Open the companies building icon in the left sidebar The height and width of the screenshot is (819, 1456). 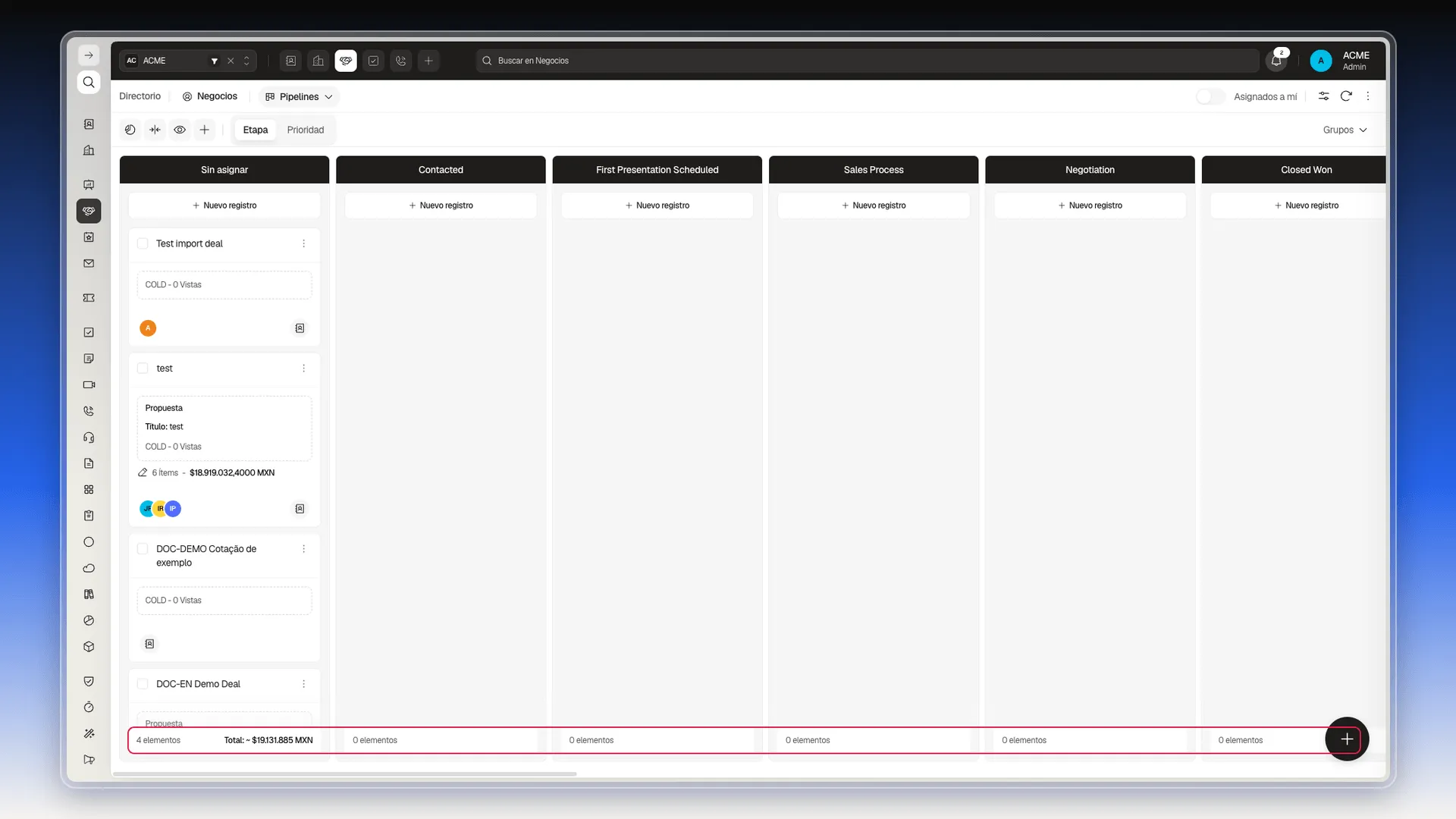(x=89, y=150)
